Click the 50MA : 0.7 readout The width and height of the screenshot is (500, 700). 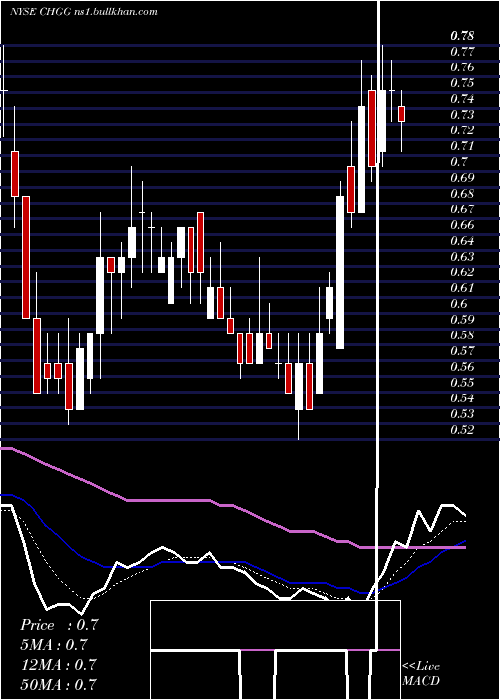59,684
